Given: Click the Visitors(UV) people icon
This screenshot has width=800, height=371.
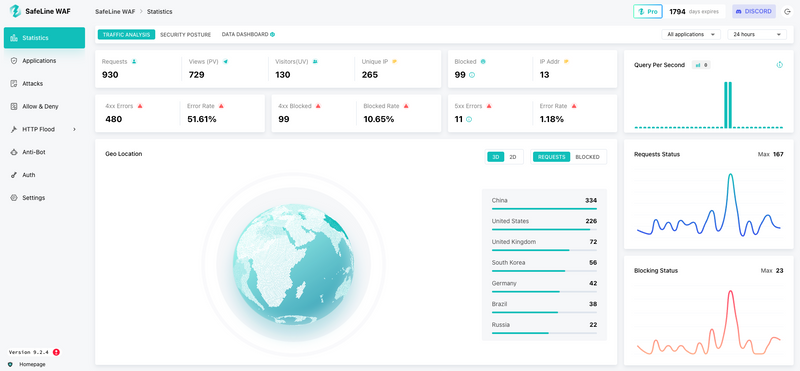Looking at the screenshot, I should pyautogui.click(x=315, y=61).
